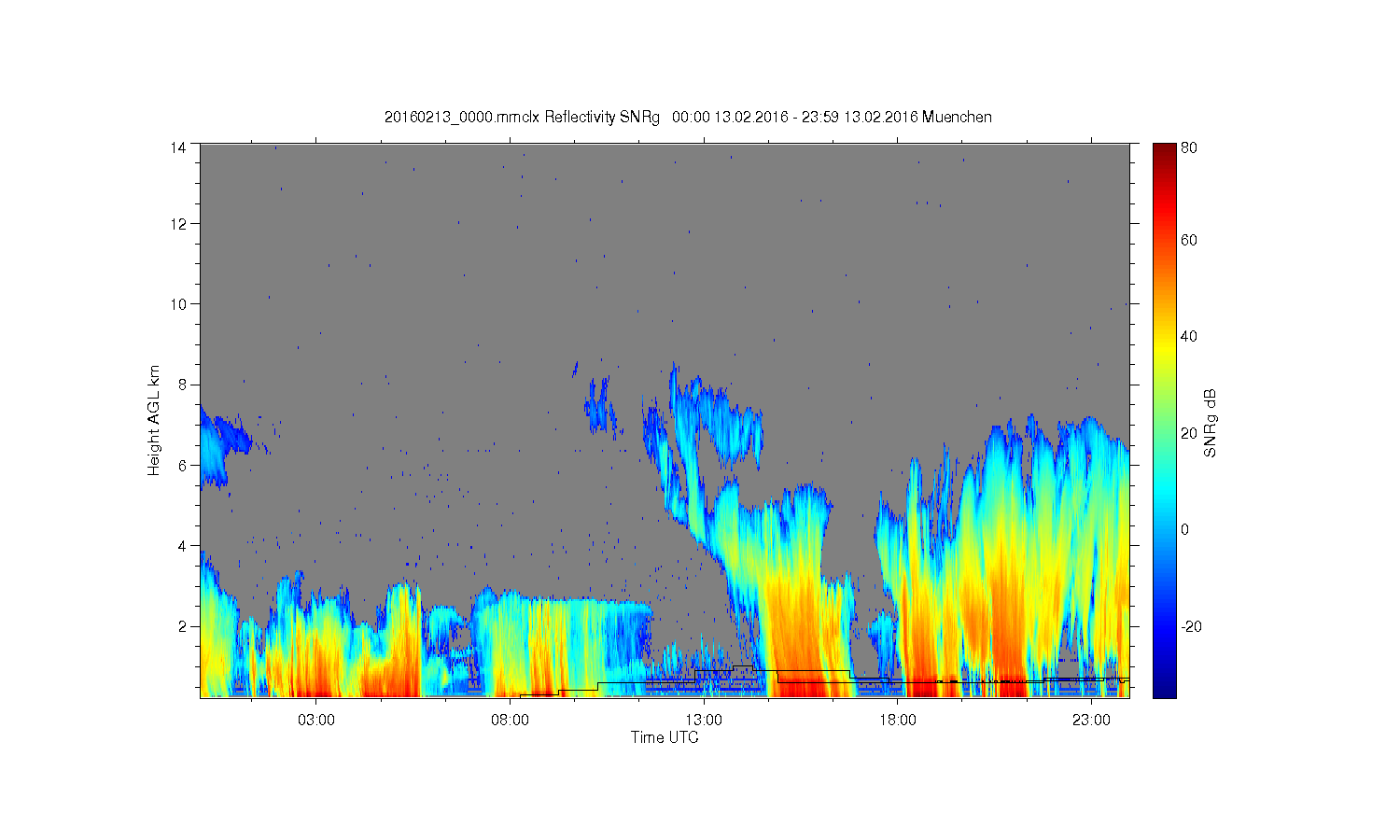The width and height of the screenshot is (1400, 840).
Task: Click the SNRg color scale bar
Action: 1164,421
